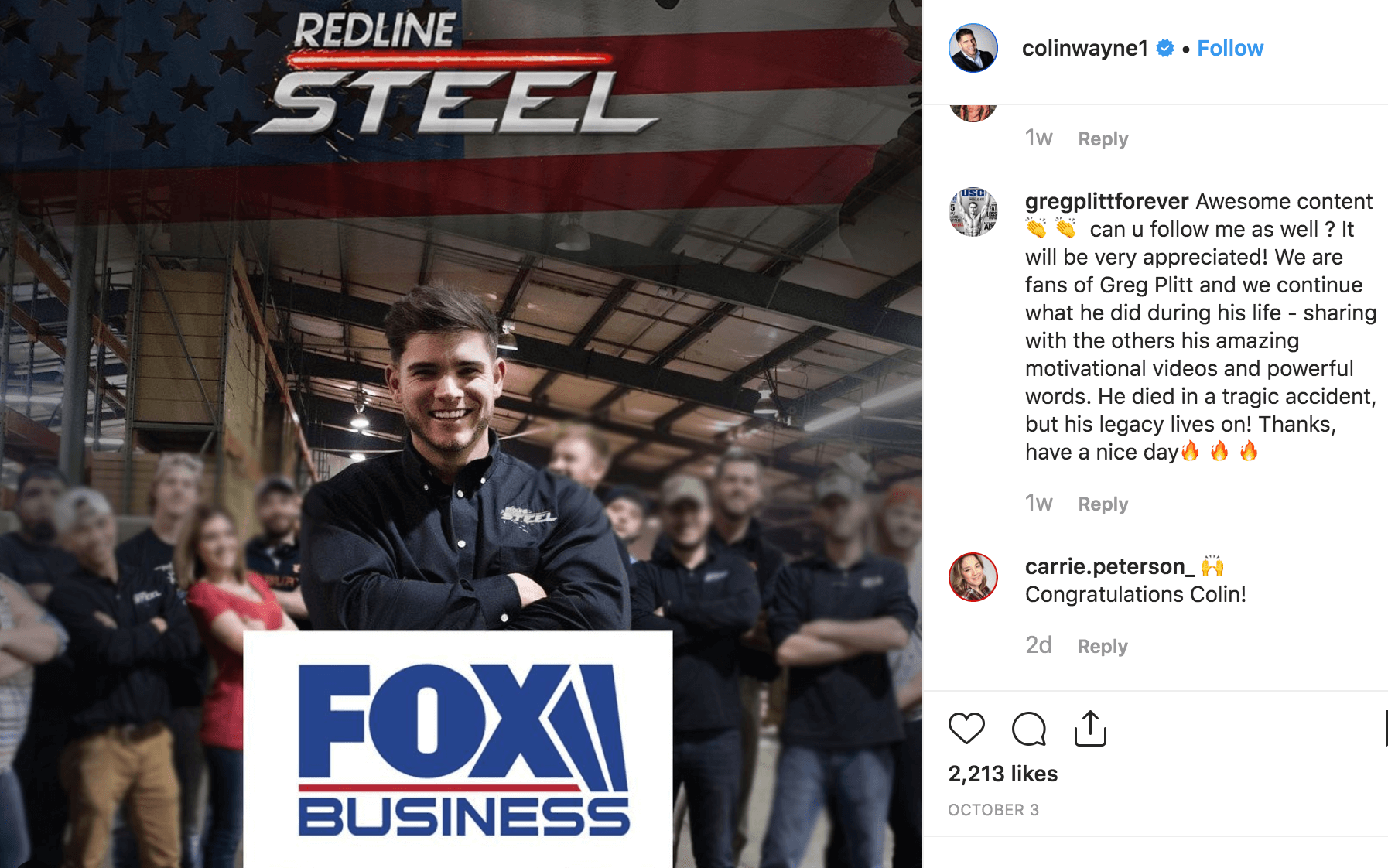The width and height of the screenshot is (1388, 868).
Task: View the 2,213 likes list
Action: point(1003,774)
